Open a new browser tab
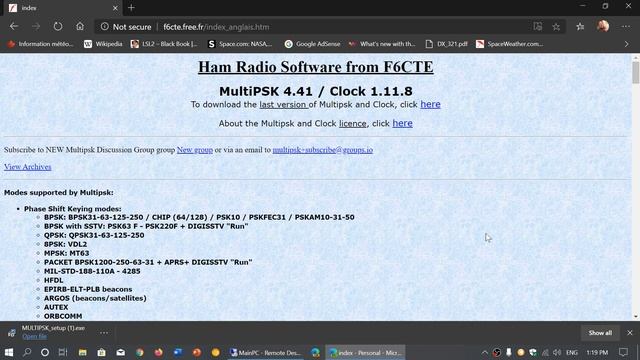This screenshot has height=360, width=640. click(131, 8)
